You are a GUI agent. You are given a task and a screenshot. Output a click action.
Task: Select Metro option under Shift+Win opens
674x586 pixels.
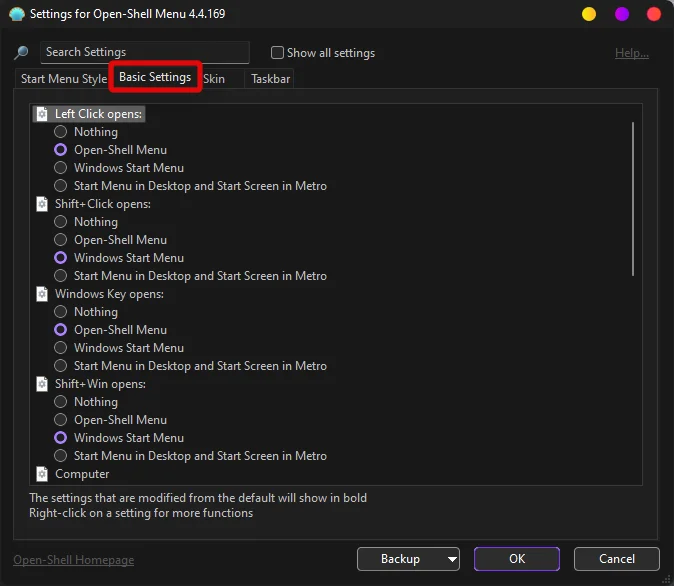click(61, 456)
